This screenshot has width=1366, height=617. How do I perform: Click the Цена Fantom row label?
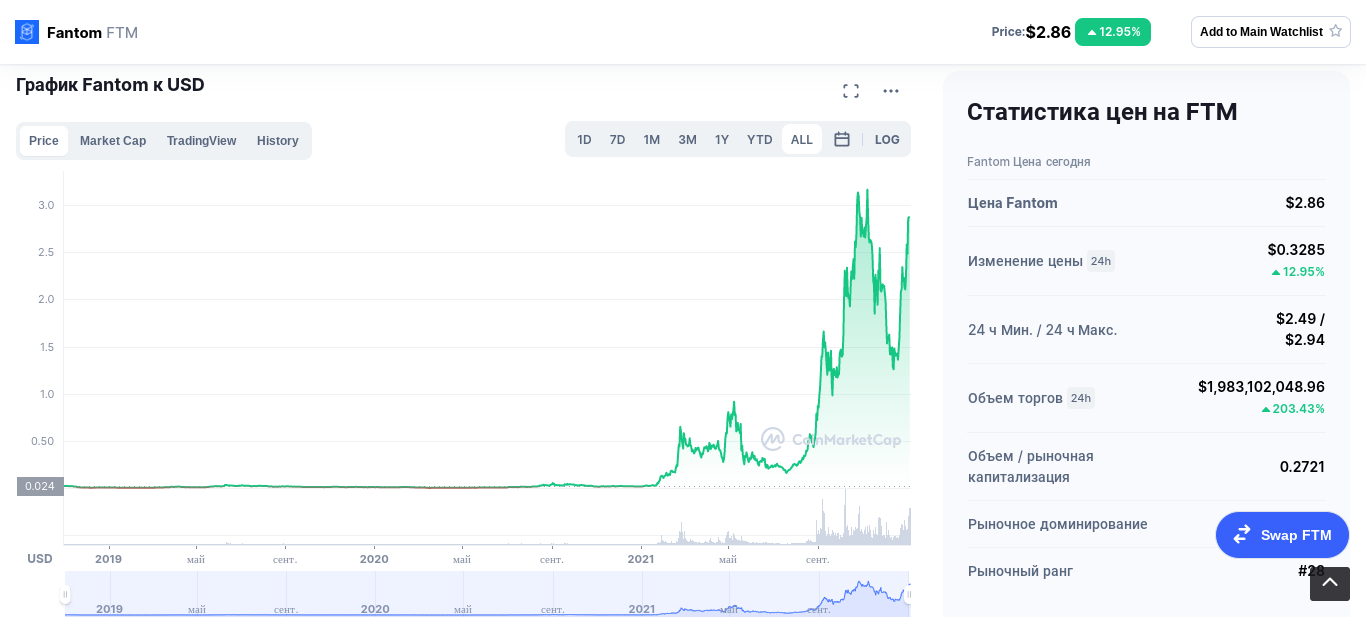point(1013,203)
